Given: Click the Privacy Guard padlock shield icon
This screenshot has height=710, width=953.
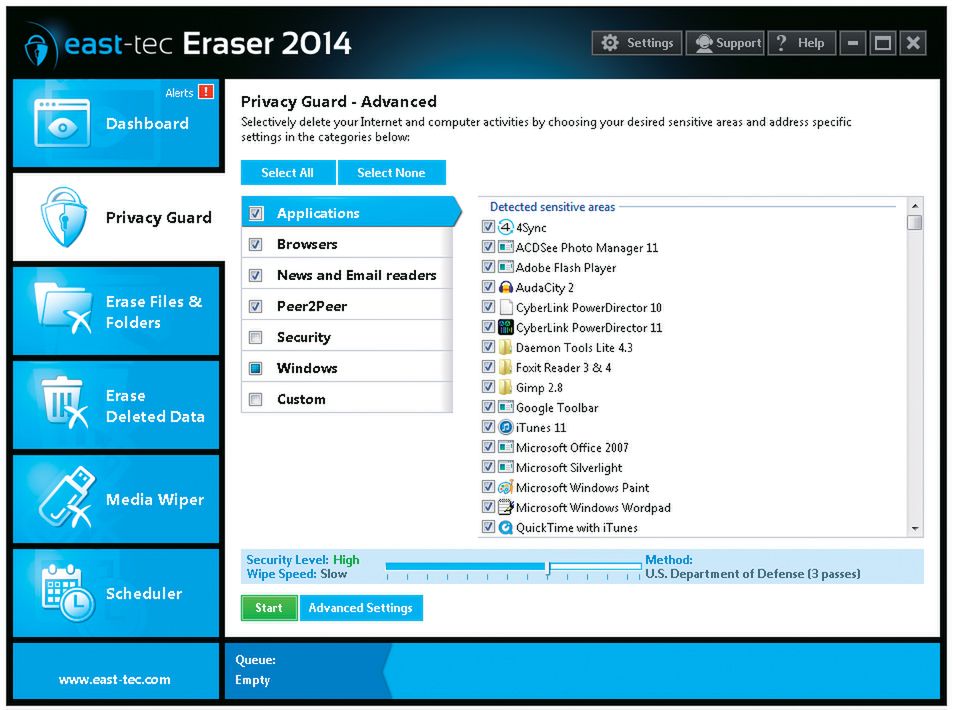Looking at the screenshot, I should (63, 217).
